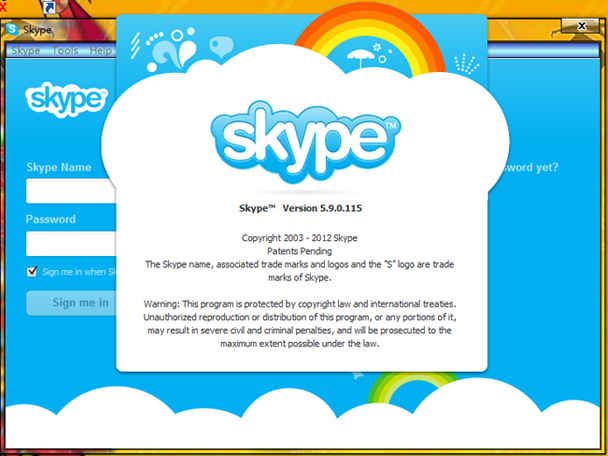Click the copyright notice text in the About dialog
Image resolution: width=608 pixels, height=456 pixels.
[299, 238]
